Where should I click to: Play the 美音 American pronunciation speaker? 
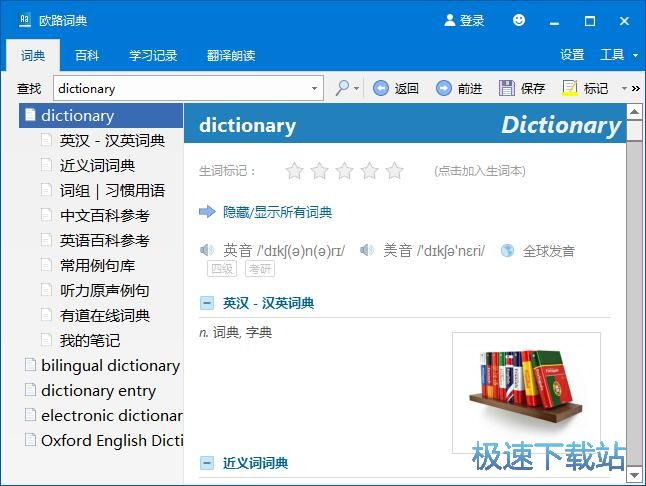[367, 250]
